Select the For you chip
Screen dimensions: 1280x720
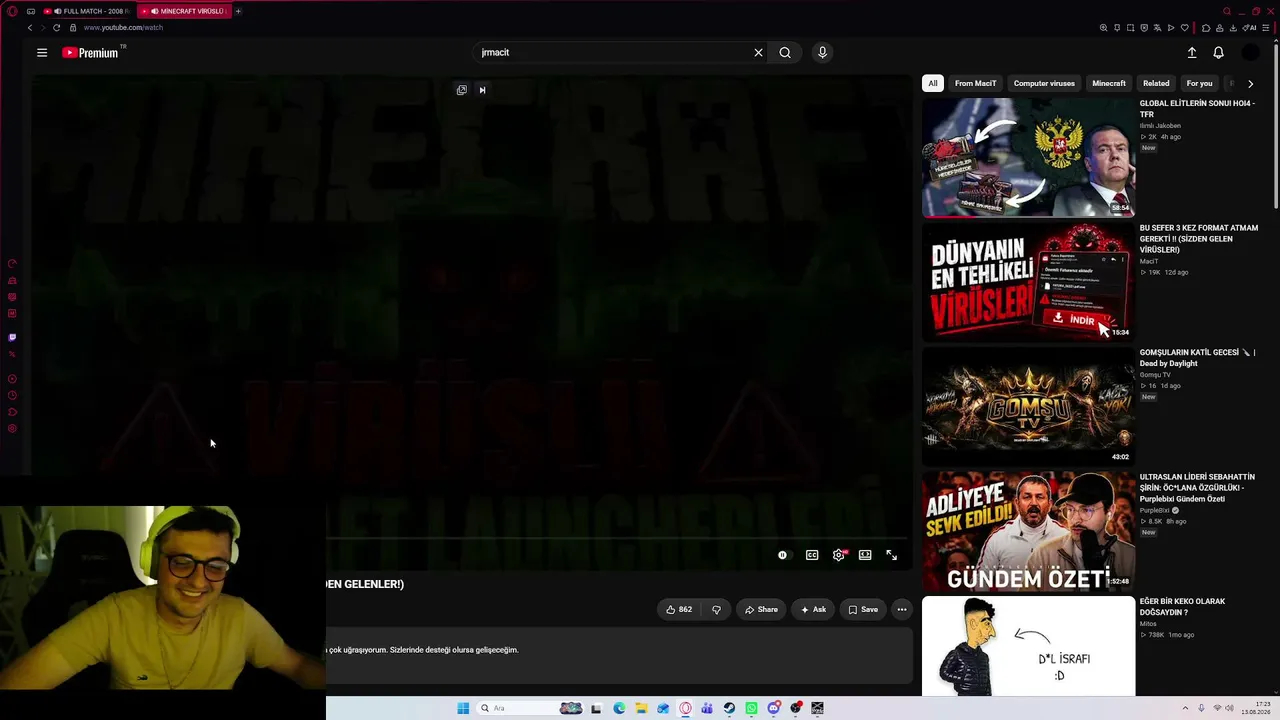[x=1199, y=84]
